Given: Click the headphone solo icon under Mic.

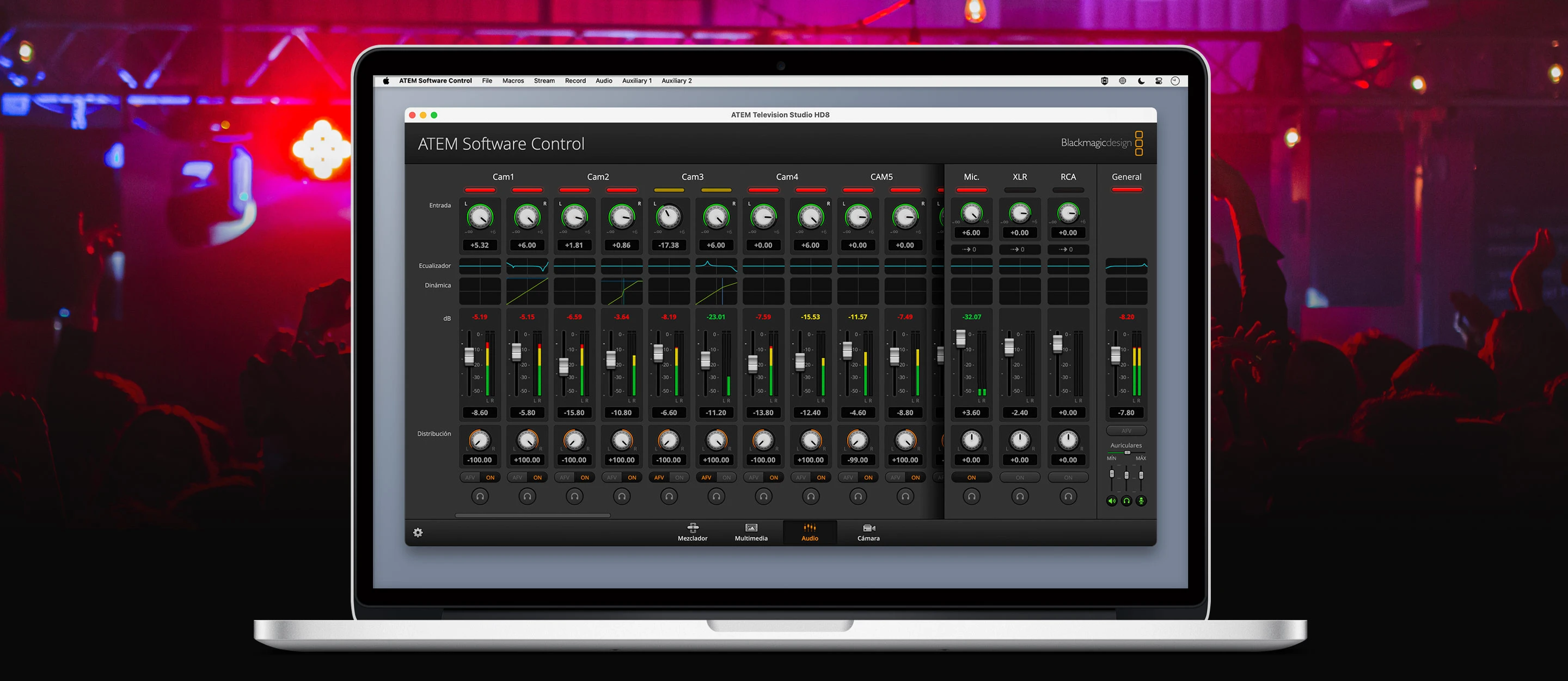Looking at the screenshot, I should coord(971,496).
